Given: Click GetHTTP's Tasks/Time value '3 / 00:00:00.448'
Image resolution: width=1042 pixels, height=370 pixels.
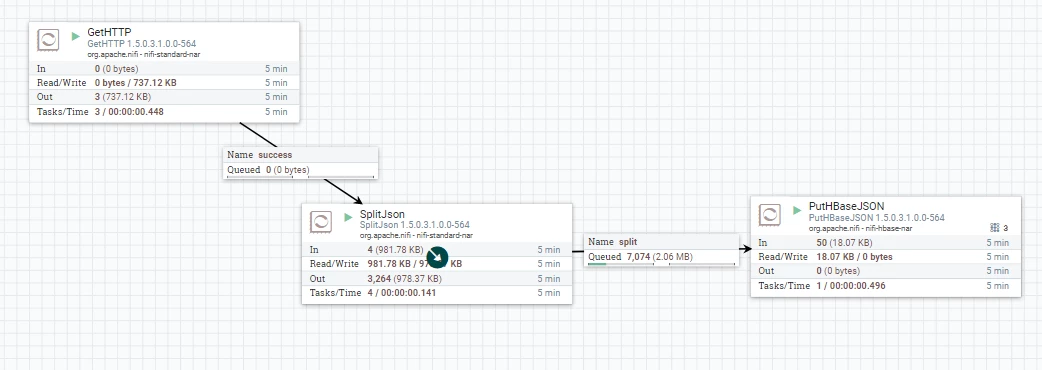Looking at the screenshot, I should tap(129, 112).
